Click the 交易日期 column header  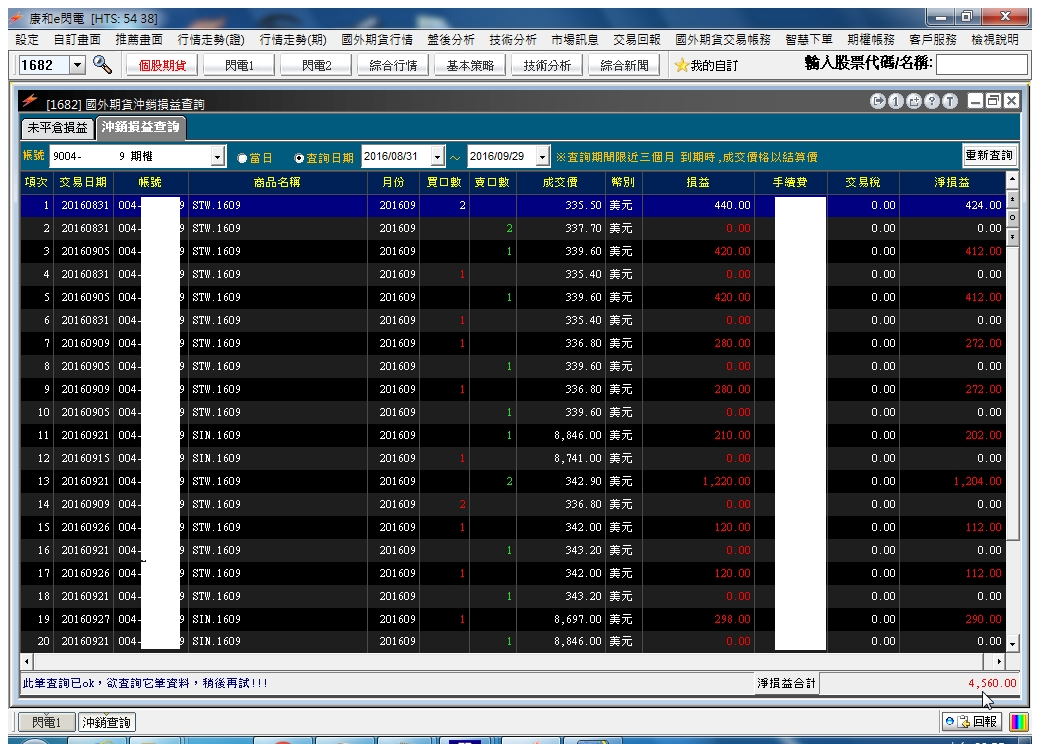(x=83, y=182)
